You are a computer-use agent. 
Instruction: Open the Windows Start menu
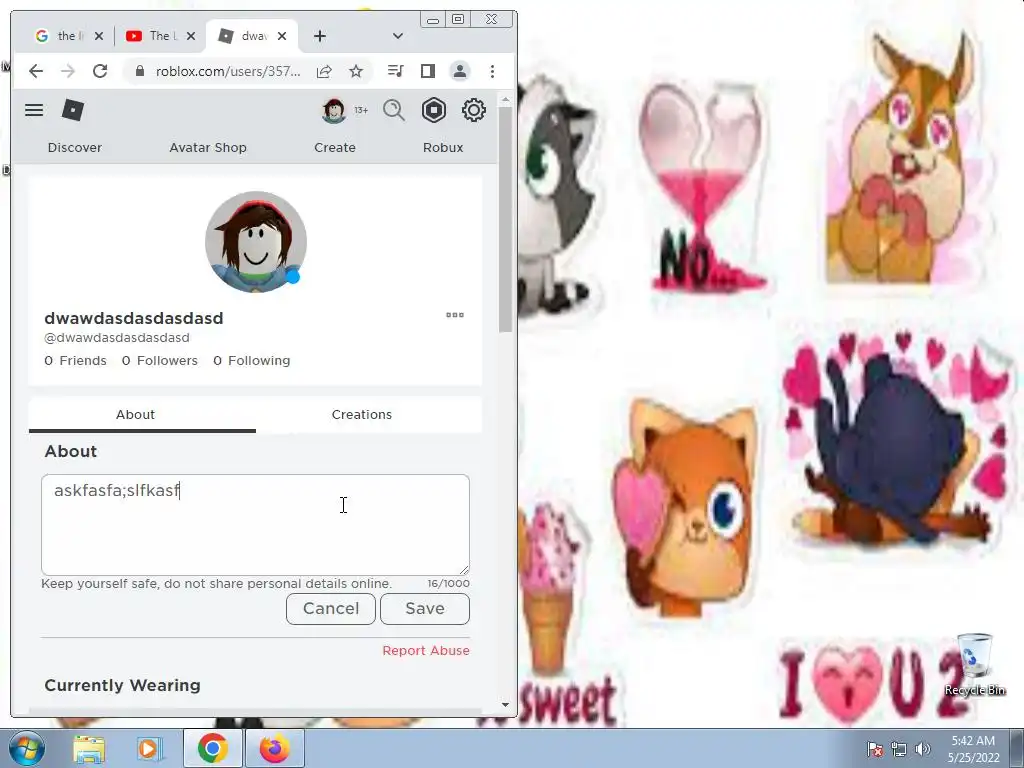coord(26,748)
